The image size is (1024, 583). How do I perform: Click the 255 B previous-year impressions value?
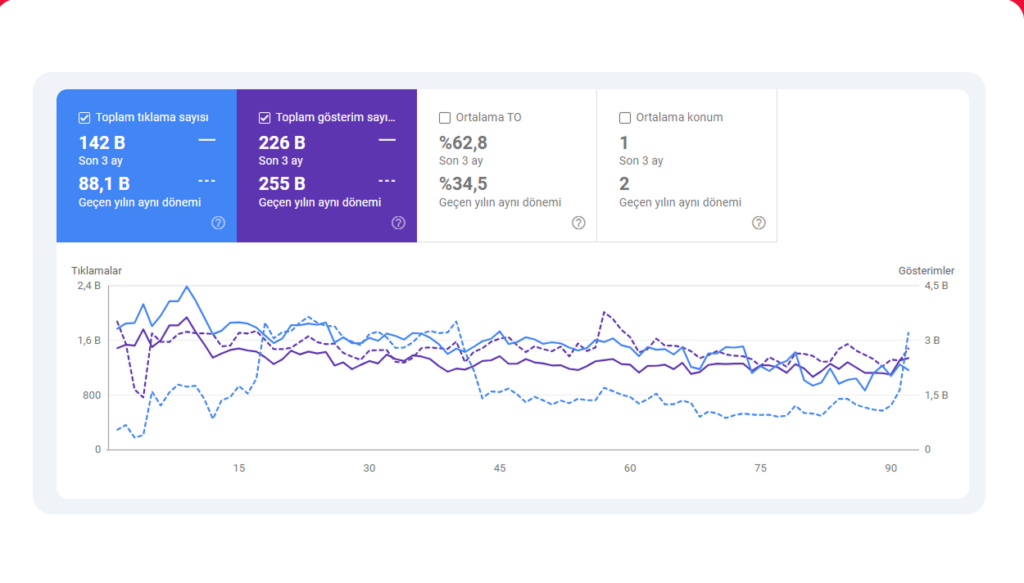pyautogui.click(x=282, y=183)
